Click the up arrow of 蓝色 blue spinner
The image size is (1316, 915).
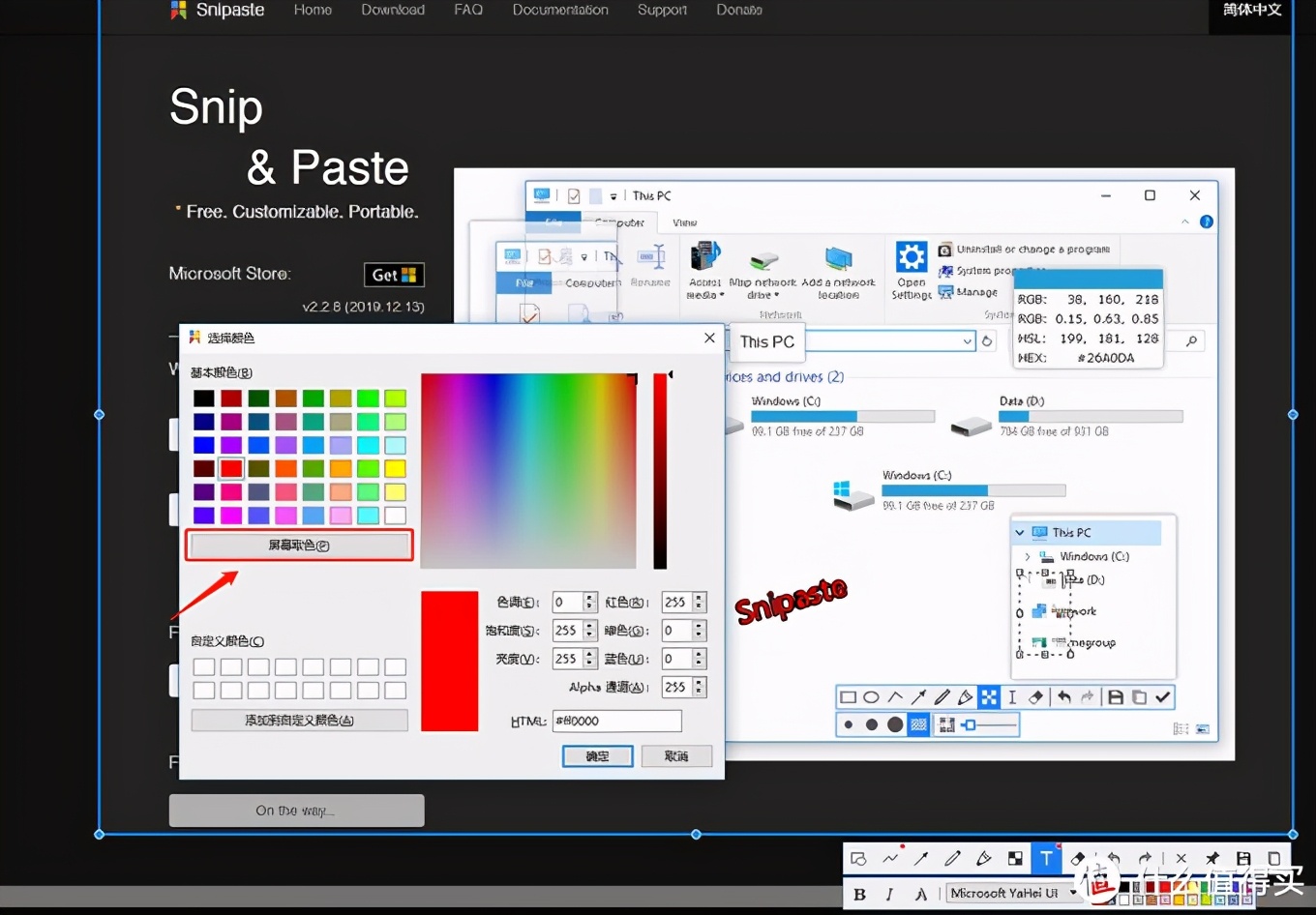(x=700, y=654)
